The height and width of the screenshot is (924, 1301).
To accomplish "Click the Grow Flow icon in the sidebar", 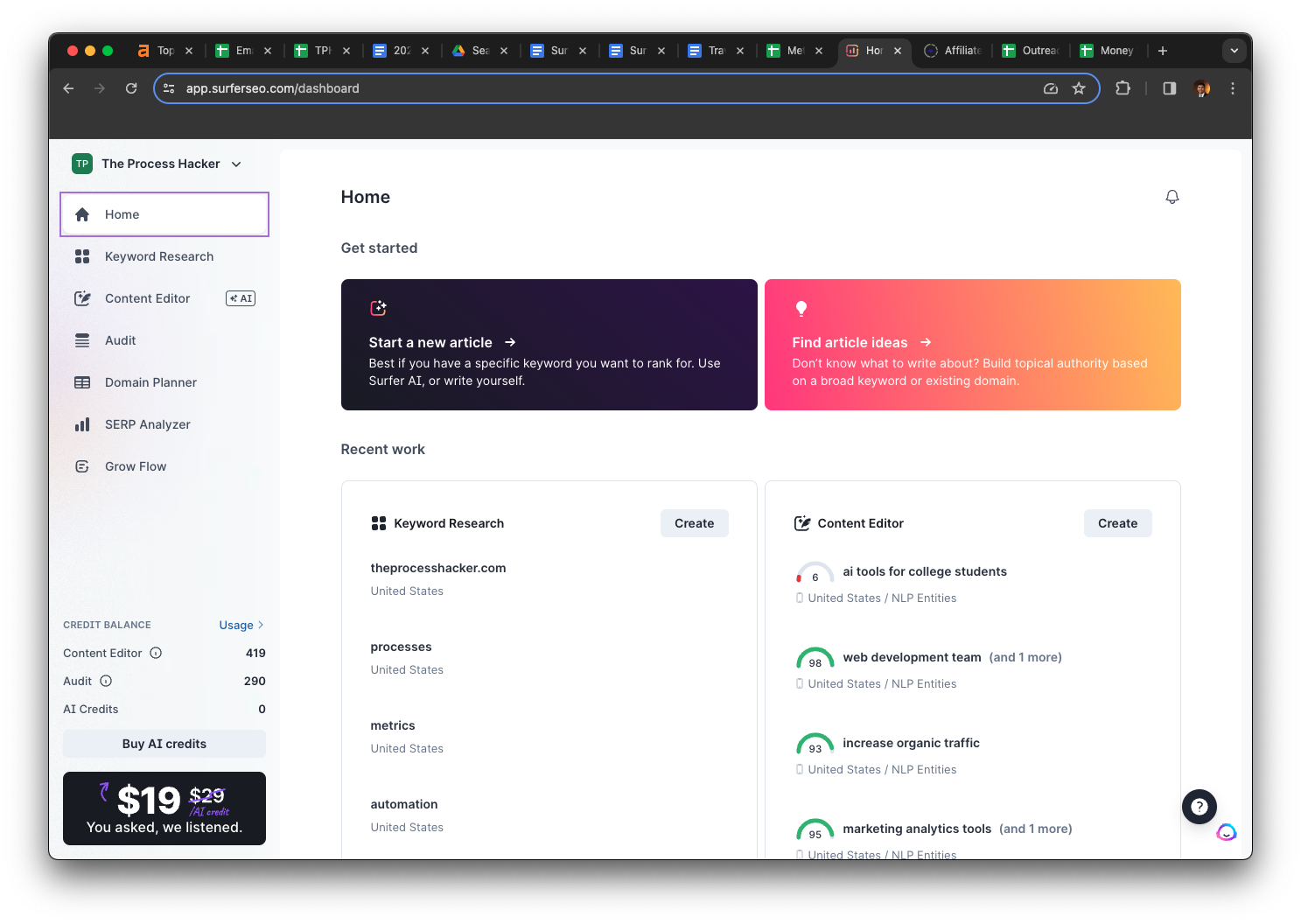I will pyautogui.click(x=82, y=466).
